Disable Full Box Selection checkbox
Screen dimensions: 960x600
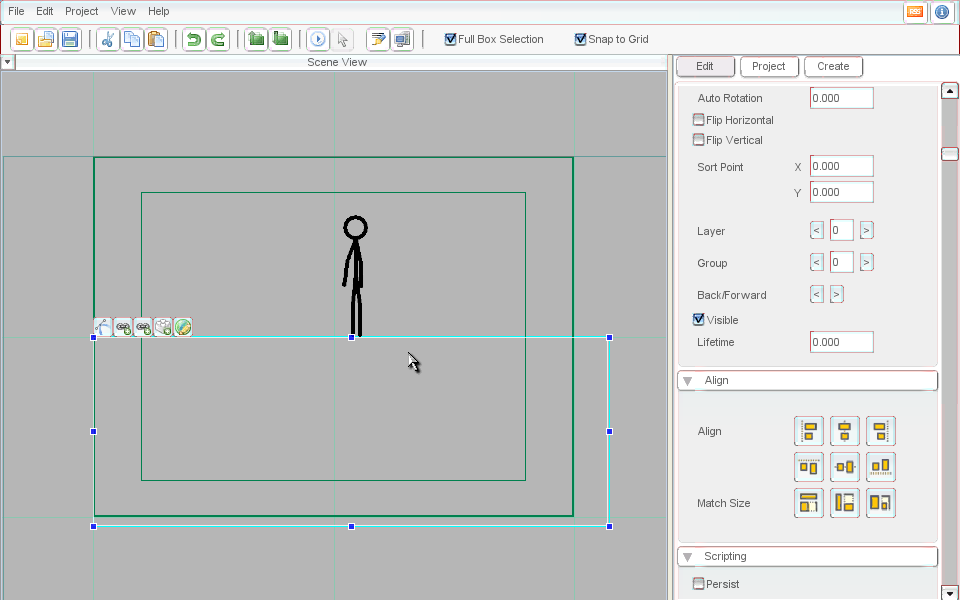click(451, 40)
